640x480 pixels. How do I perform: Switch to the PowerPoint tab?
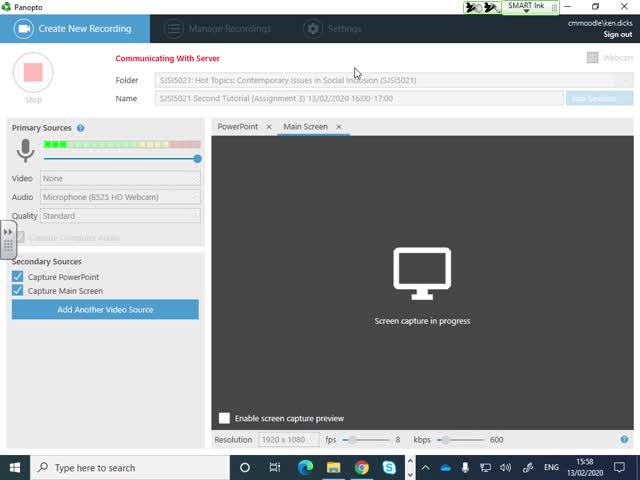(x=238, y=127)
